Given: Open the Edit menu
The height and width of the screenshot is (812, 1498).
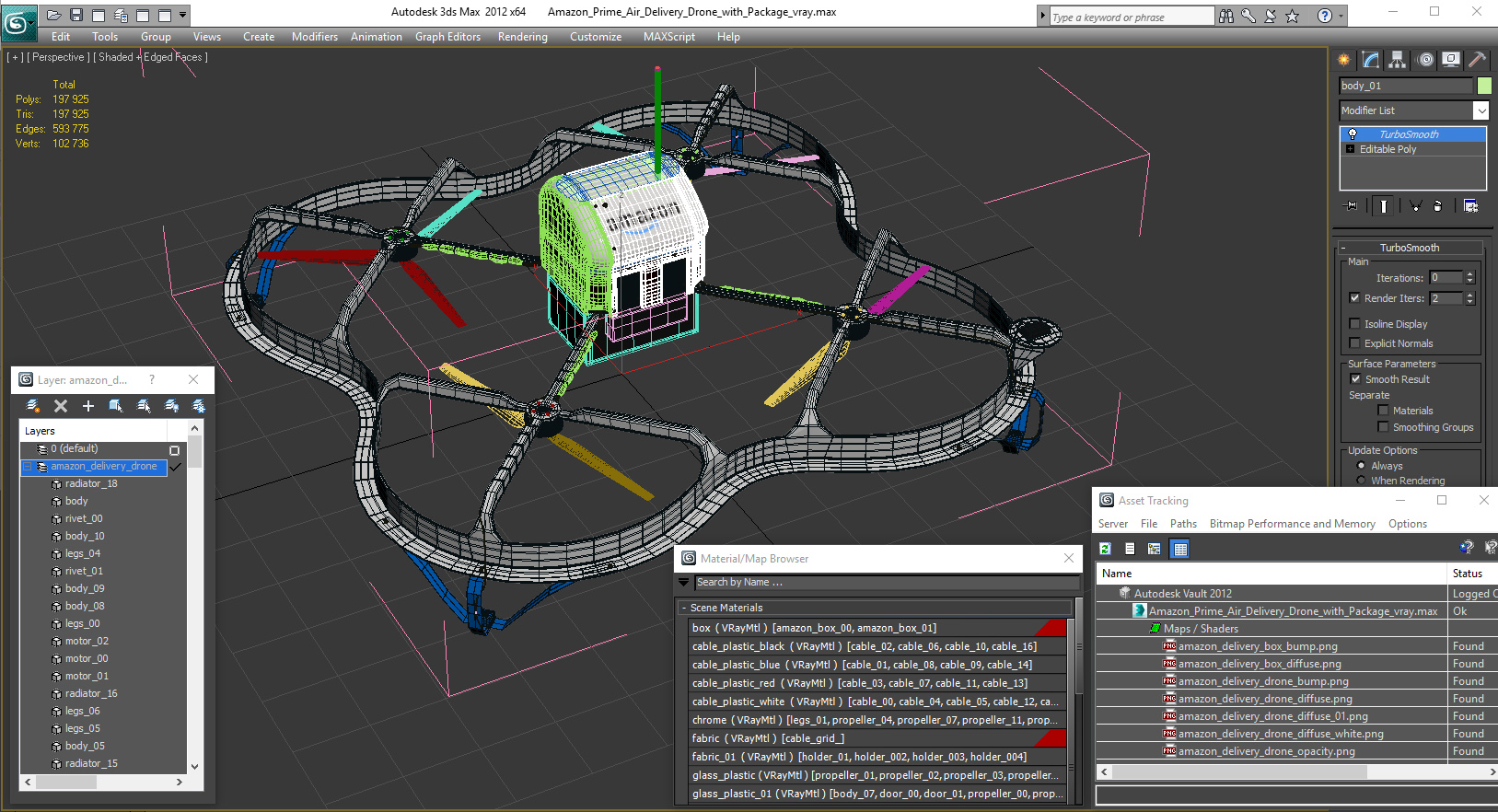Looking at the screenshot, I should coord(61,37).
